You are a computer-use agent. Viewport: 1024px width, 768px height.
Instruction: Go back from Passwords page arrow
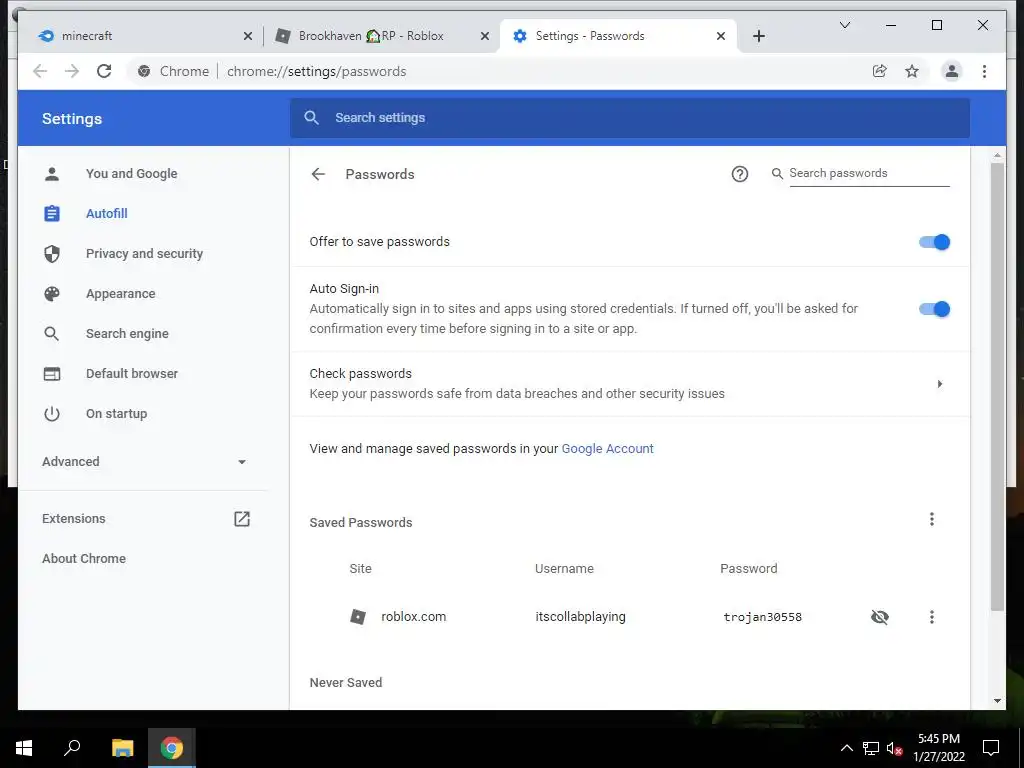(318, 174)
